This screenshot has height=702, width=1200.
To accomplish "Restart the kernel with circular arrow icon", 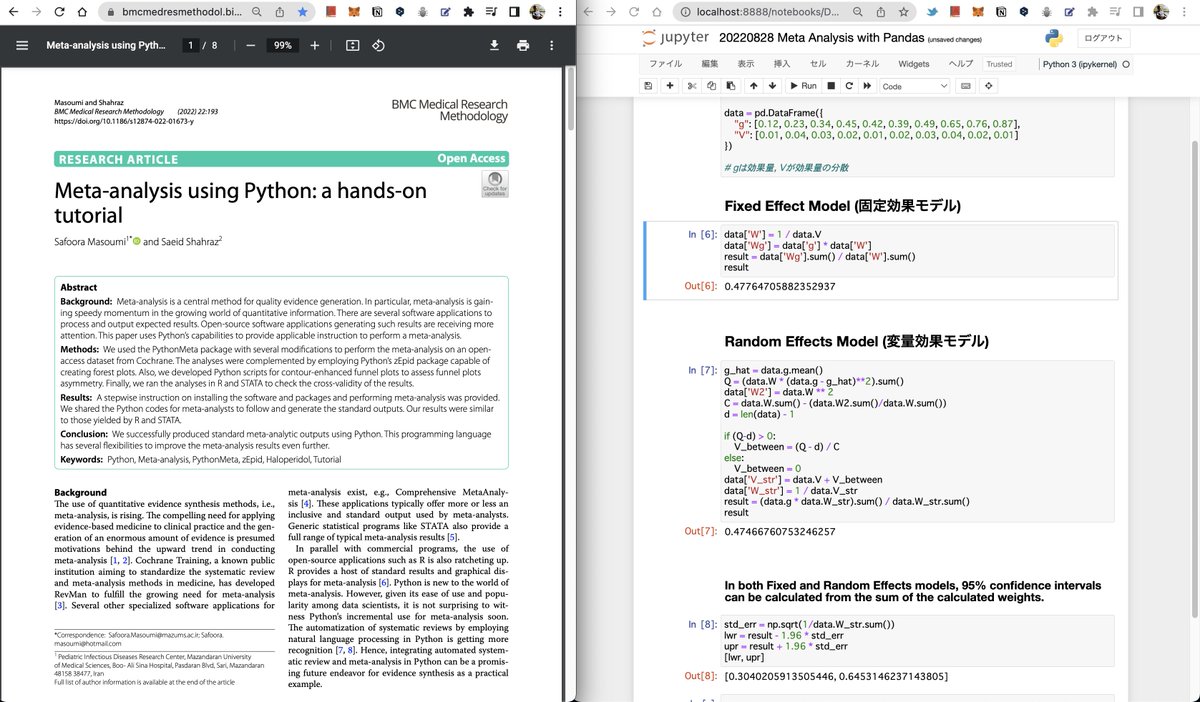I will click(848, 86).
